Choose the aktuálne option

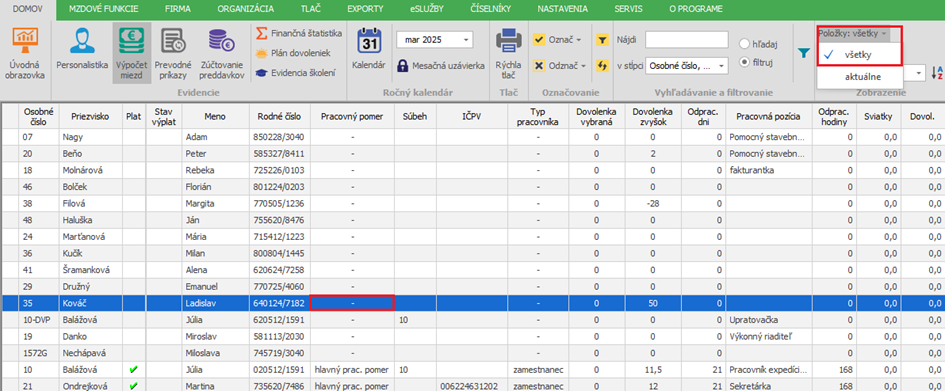coord(860,77)
